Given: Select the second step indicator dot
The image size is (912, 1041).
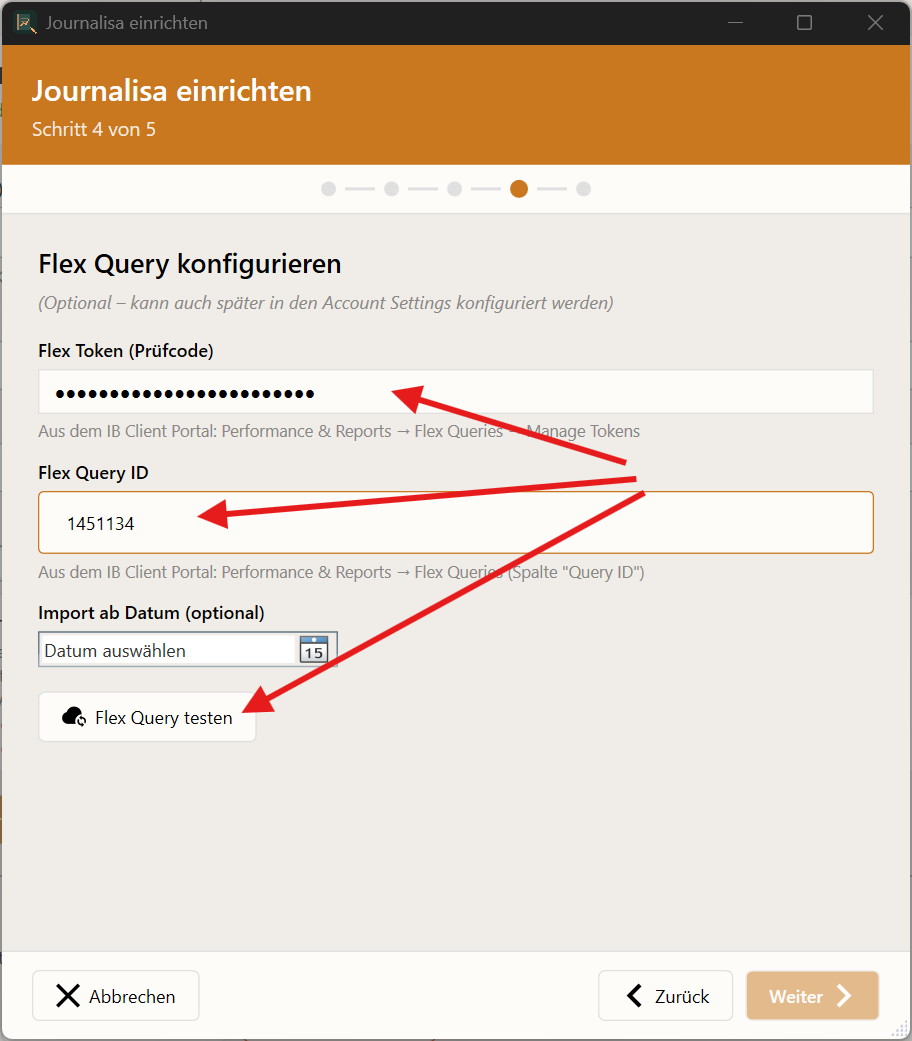Looking at the screenshot, I should [392, 189].
